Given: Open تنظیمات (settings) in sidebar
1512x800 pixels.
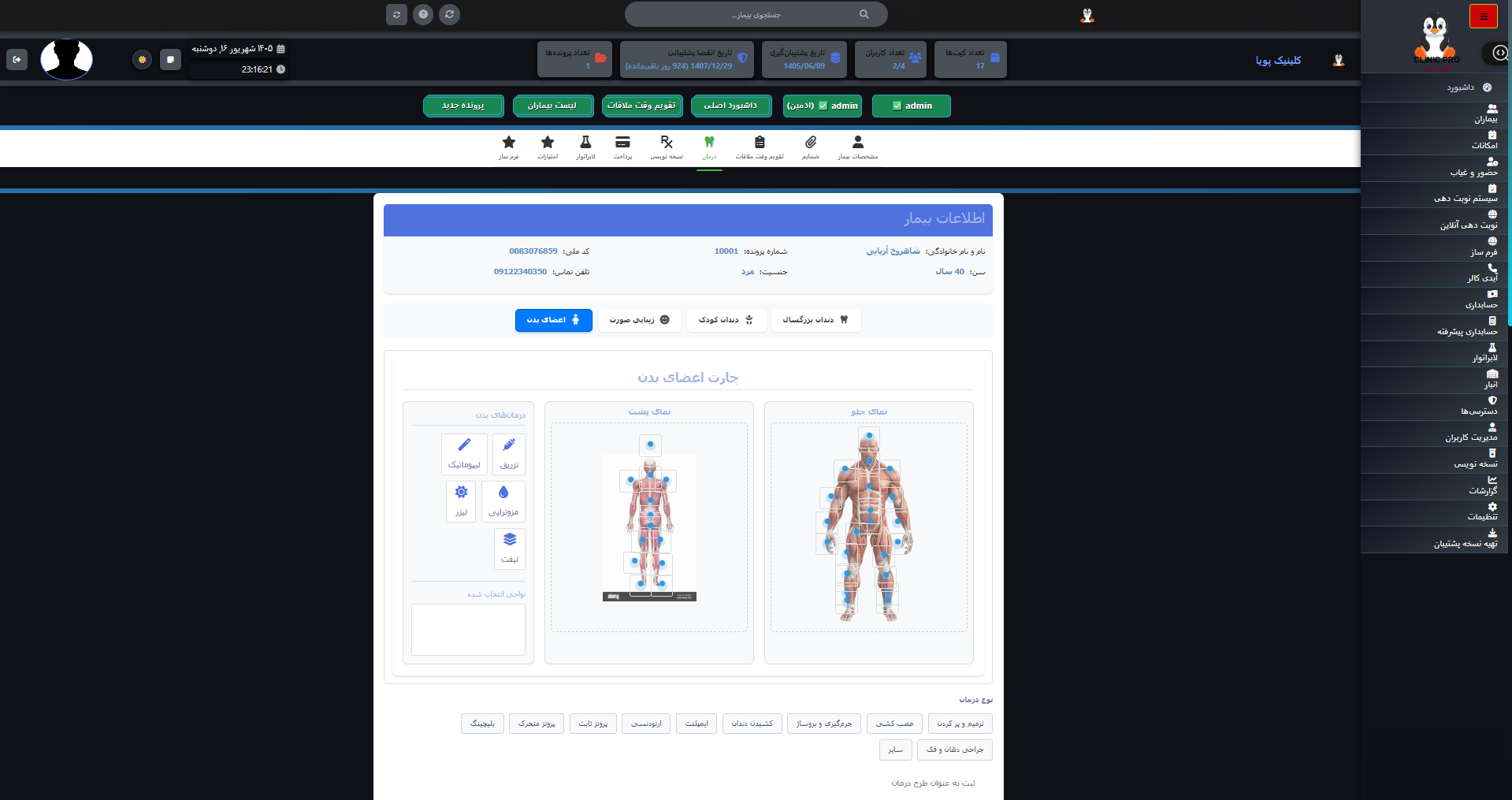Looking at the screenshot, I should click(x=1434, y=512).
